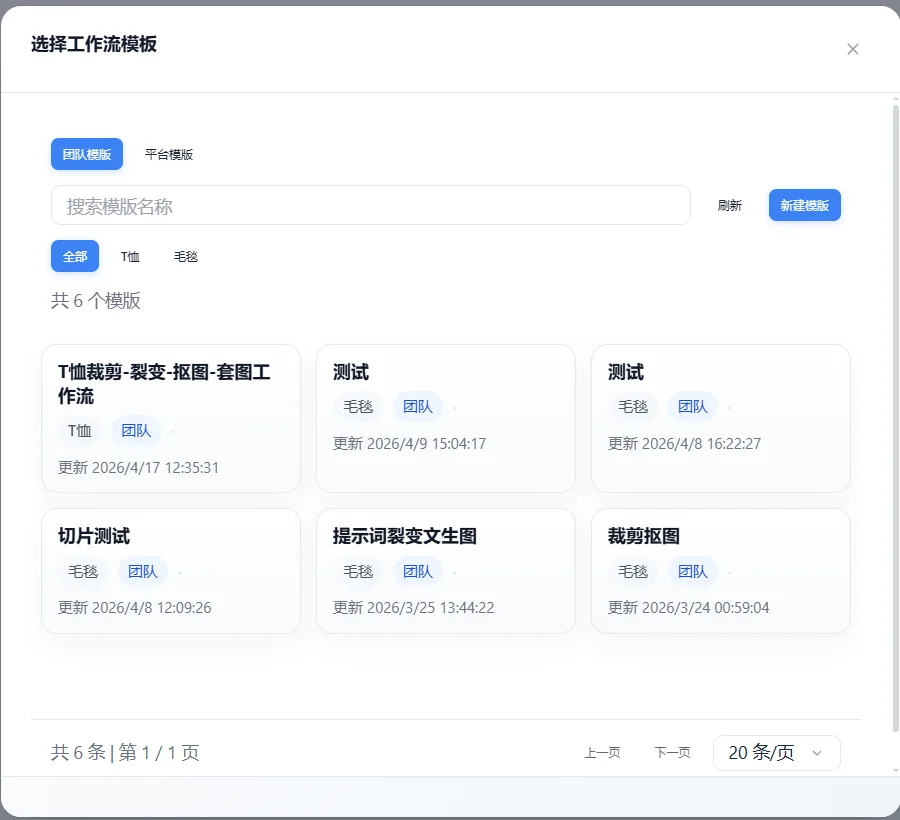Screen dimensions: 900x820
Task: Select the 测试 template updated 2026/4/8 16:22:27
Action: pos(720,418)
